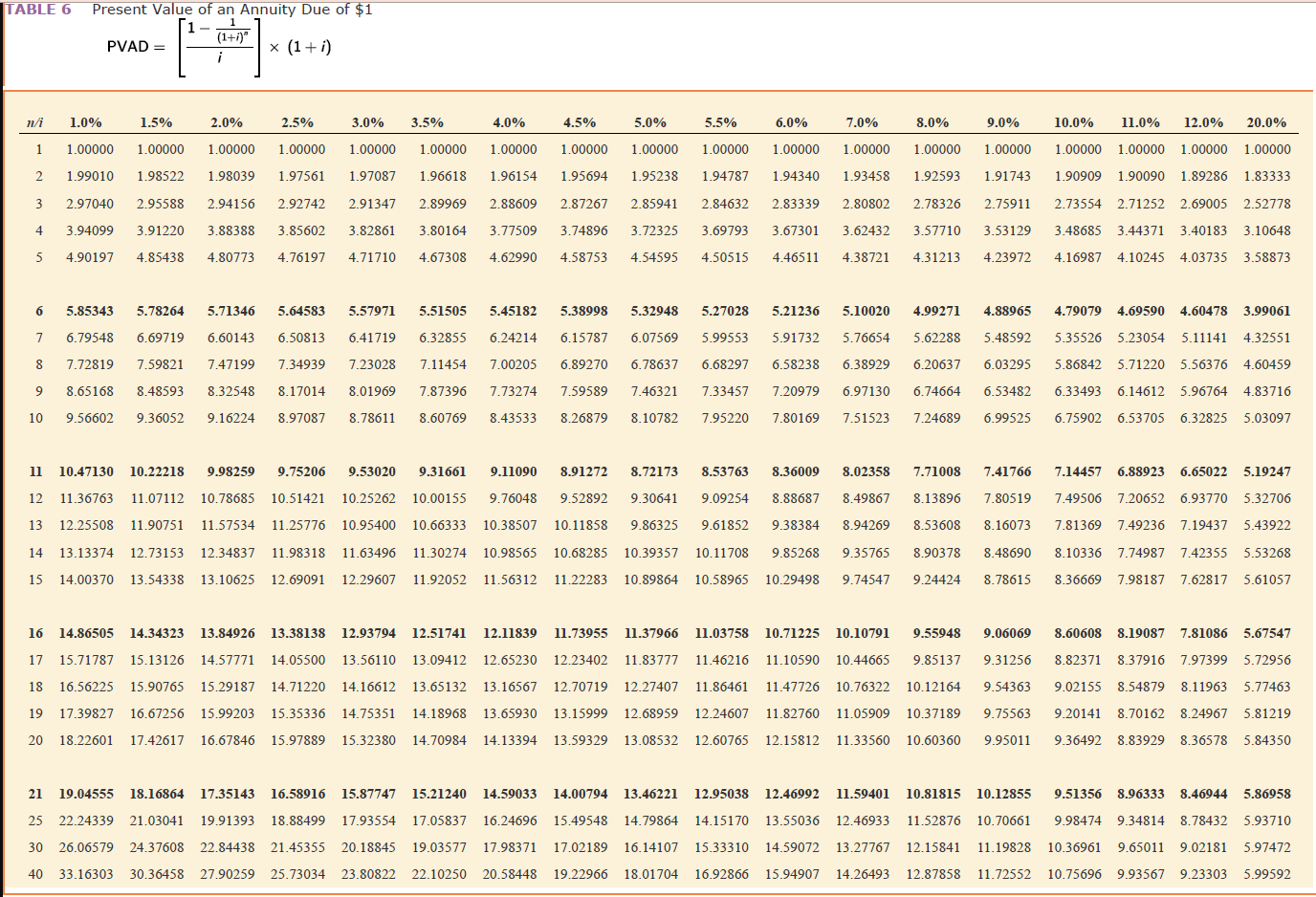Image resolution: width=1316 pixels, height=897 pixels.
Task: Click the value 9.20141 in row 19
Action: [1078, 713]
